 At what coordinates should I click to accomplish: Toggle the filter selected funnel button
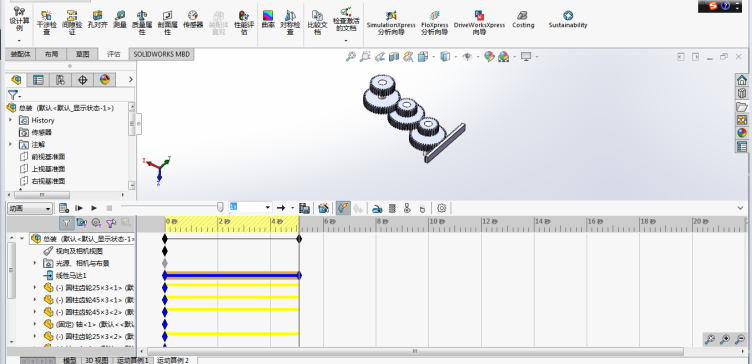coord(111,223)
